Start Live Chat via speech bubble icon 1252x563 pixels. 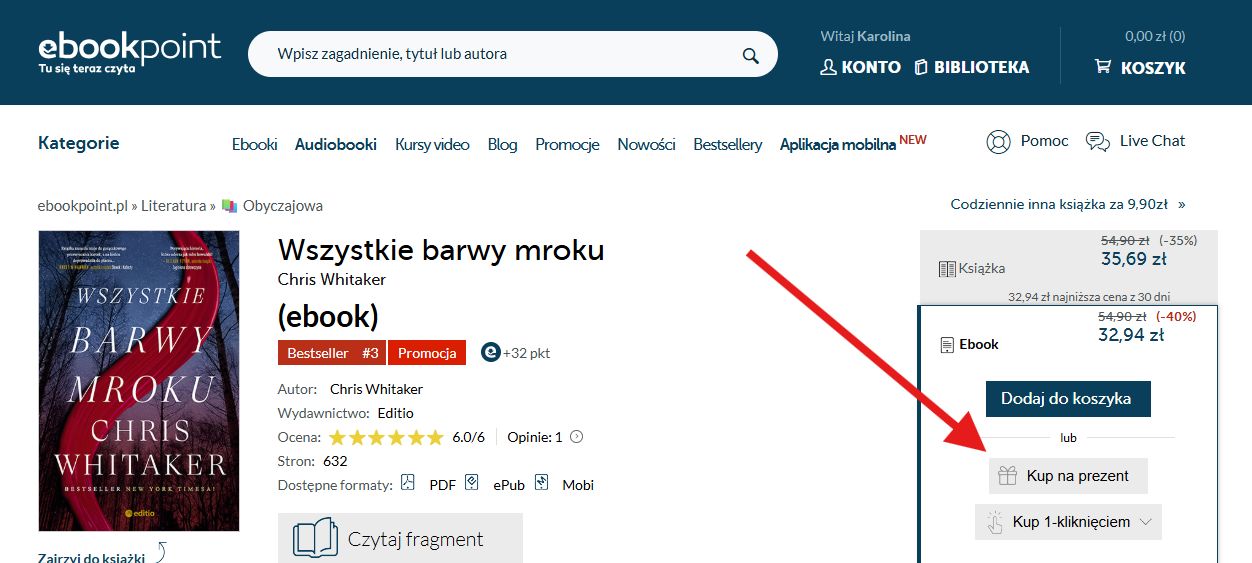(x=1098, y=142)
